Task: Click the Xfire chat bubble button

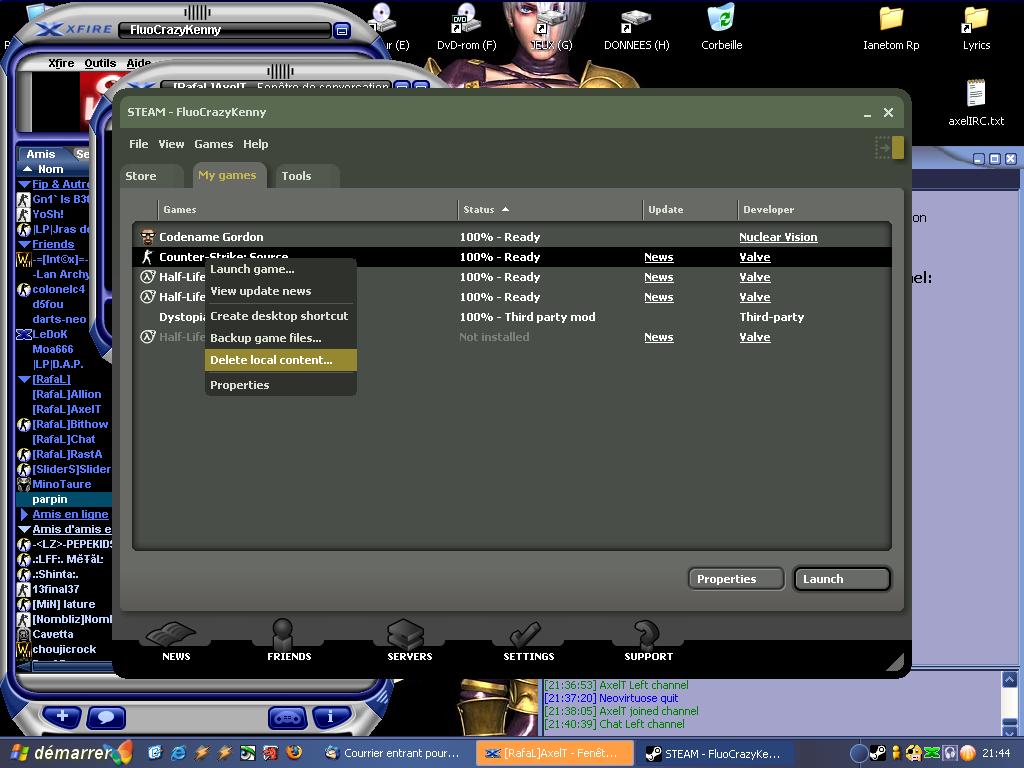Action: pyautogui.click(x=106, y=718)
